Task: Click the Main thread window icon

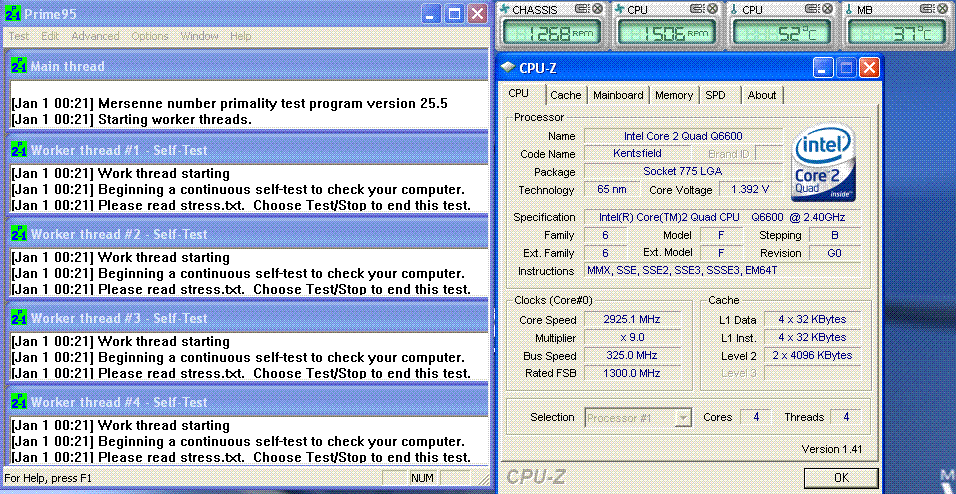Action: [x=19, y=66]
